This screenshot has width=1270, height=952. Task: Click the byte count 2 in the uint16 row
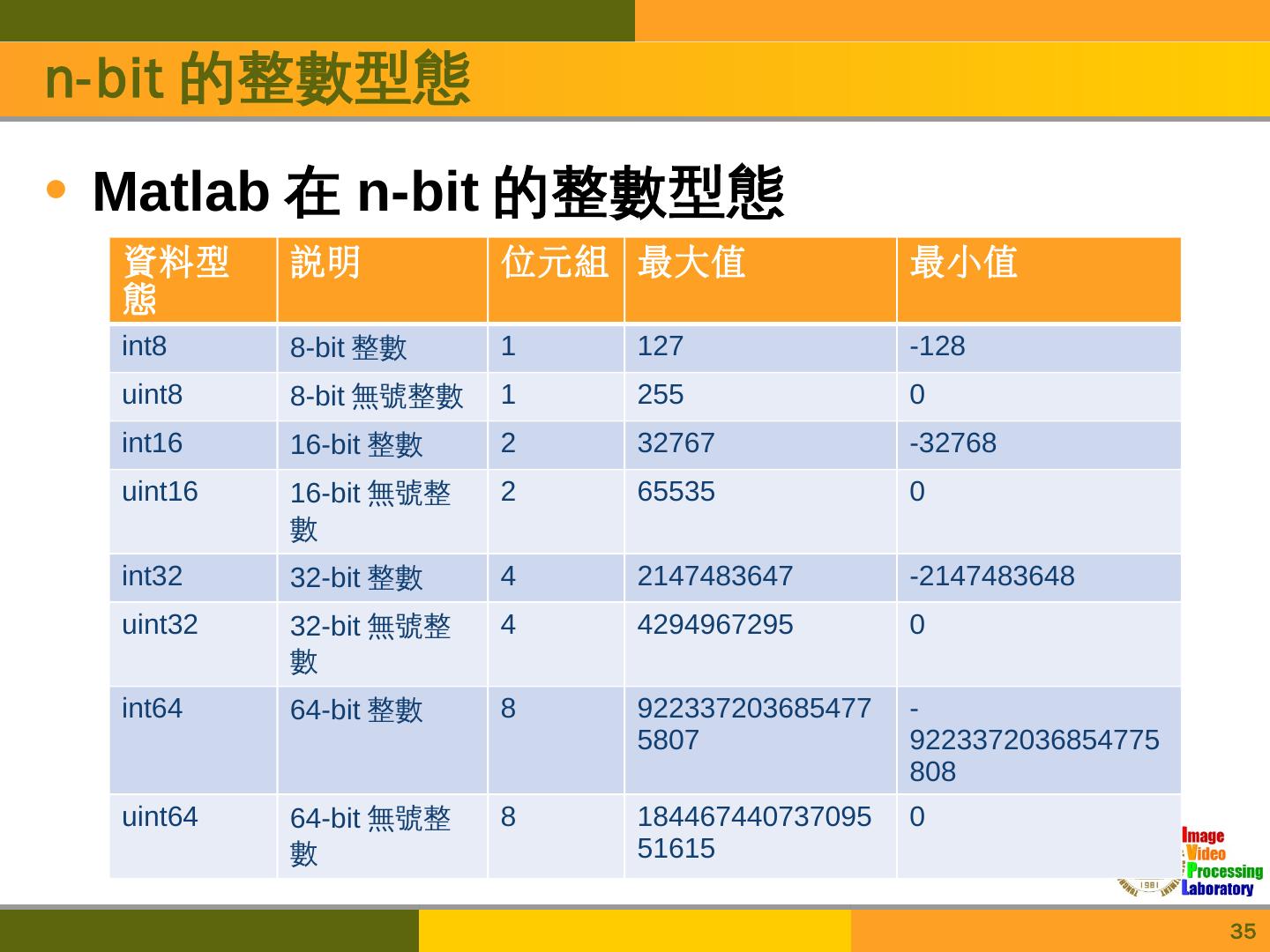click(508, 492)
